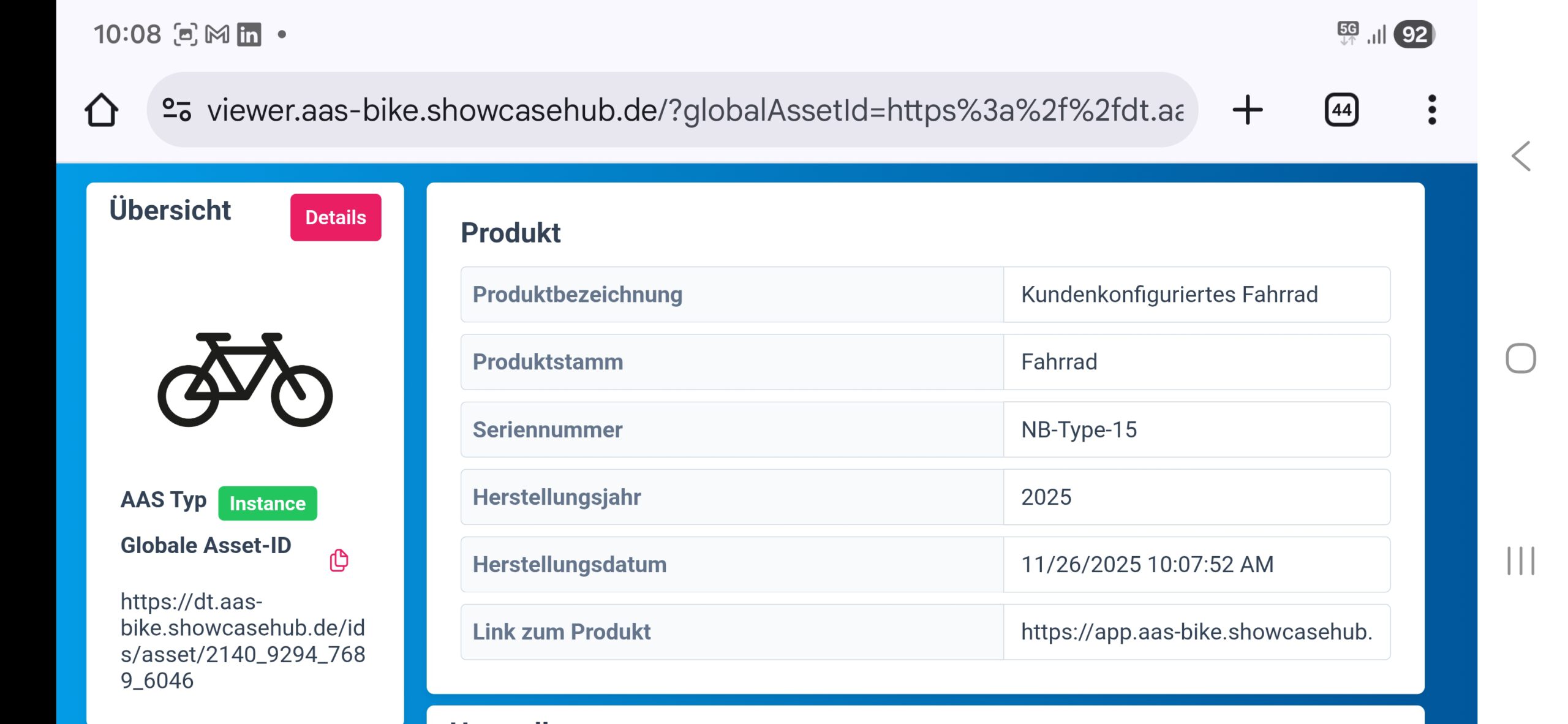Click the LinkedIn notification icon in status bar
The height and width of the screenshot is (724, 1568).
249,34
